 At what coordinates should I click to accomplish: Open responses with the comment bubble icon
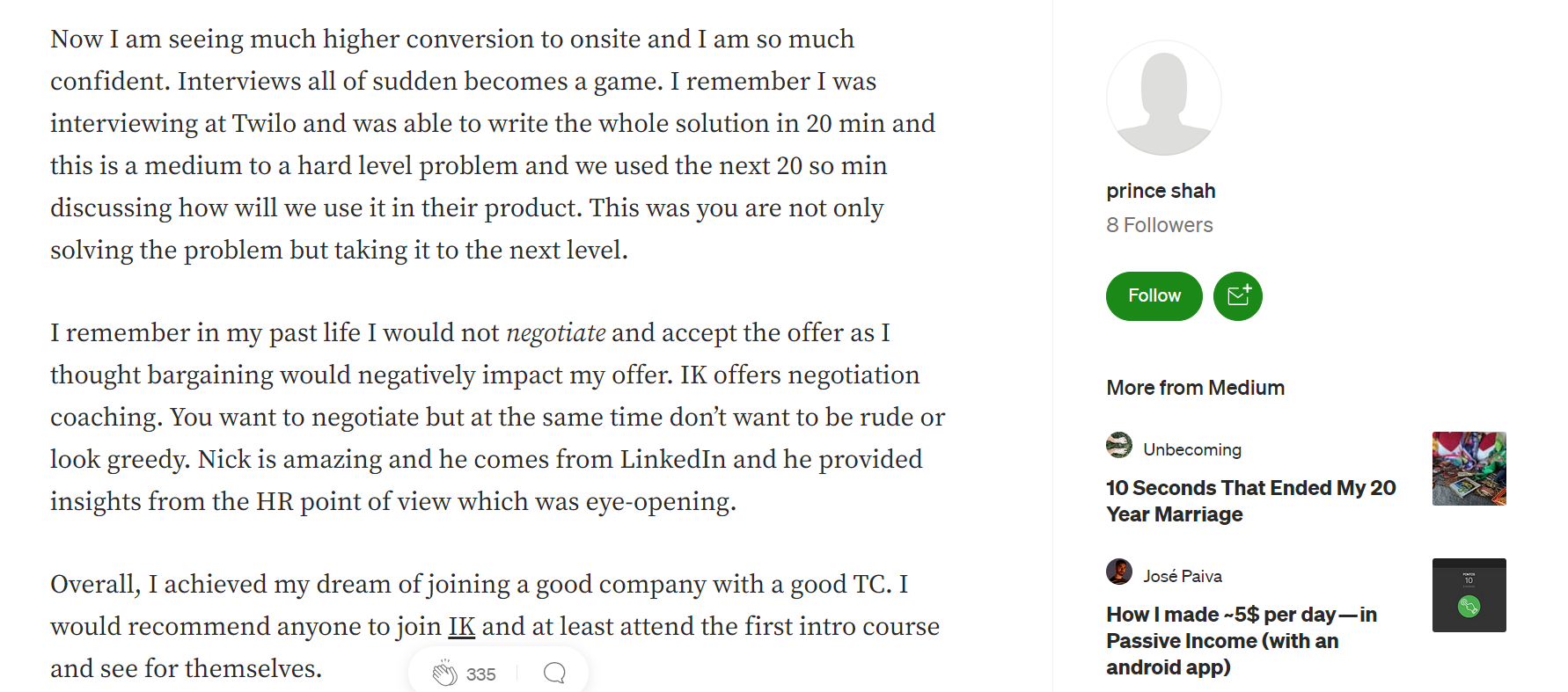[554, 674]
